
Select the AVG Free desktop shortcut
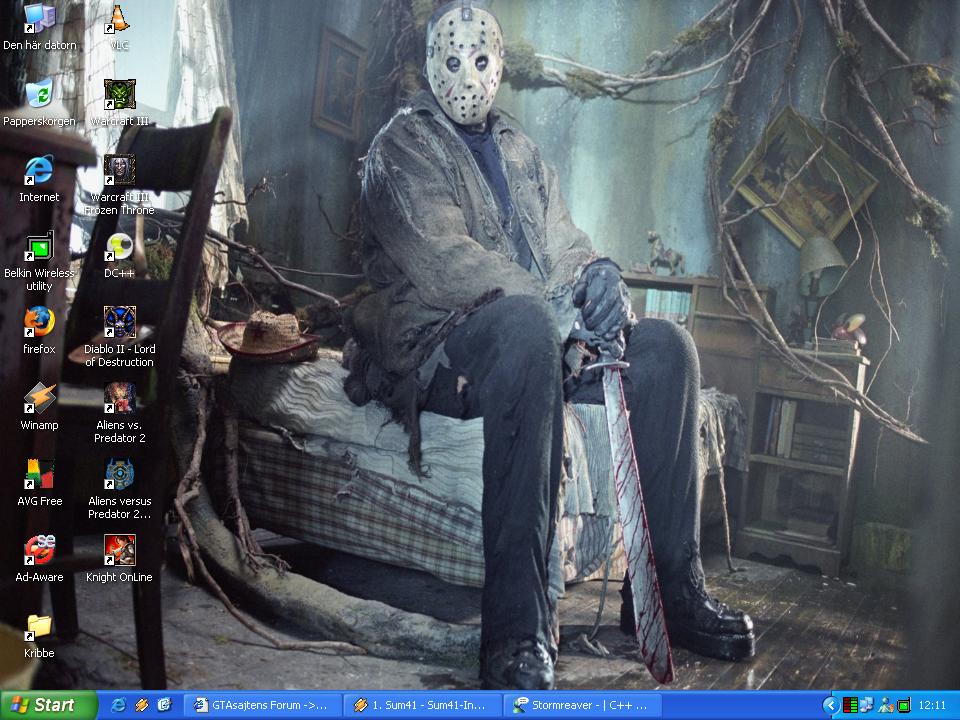(x=40, y=482)
